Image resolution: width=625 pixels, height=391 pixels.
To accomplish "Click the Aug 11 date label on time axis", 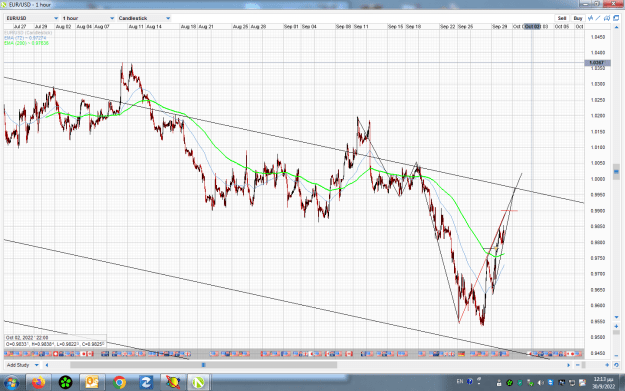I will pyautogui.click(x=136, y=27).
